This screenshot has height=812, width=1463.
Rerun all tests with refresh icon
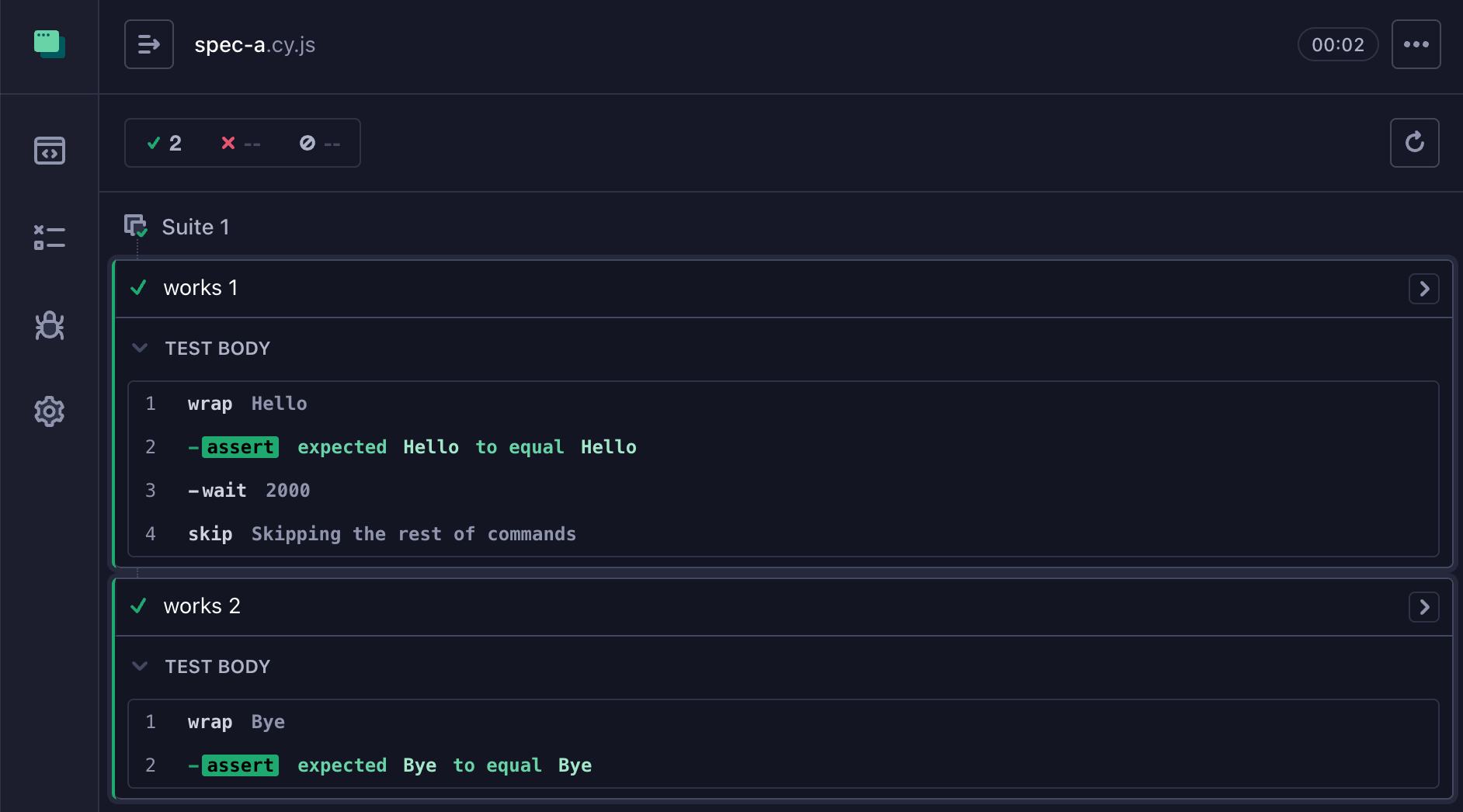[1414, 142]
